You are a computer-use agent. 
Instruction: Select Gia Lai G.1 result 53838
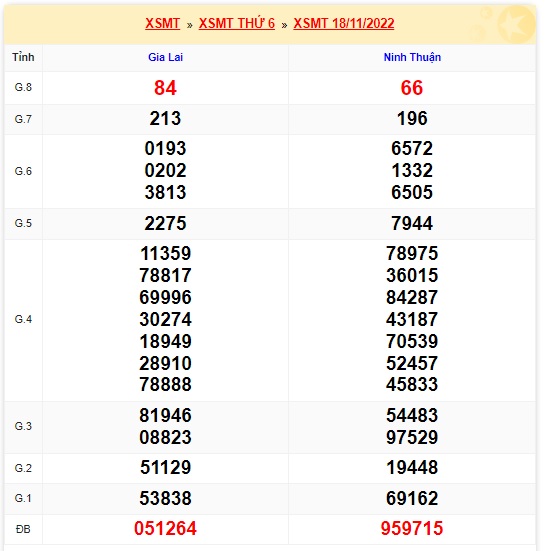pyautogui.click(x=165, y=498)
